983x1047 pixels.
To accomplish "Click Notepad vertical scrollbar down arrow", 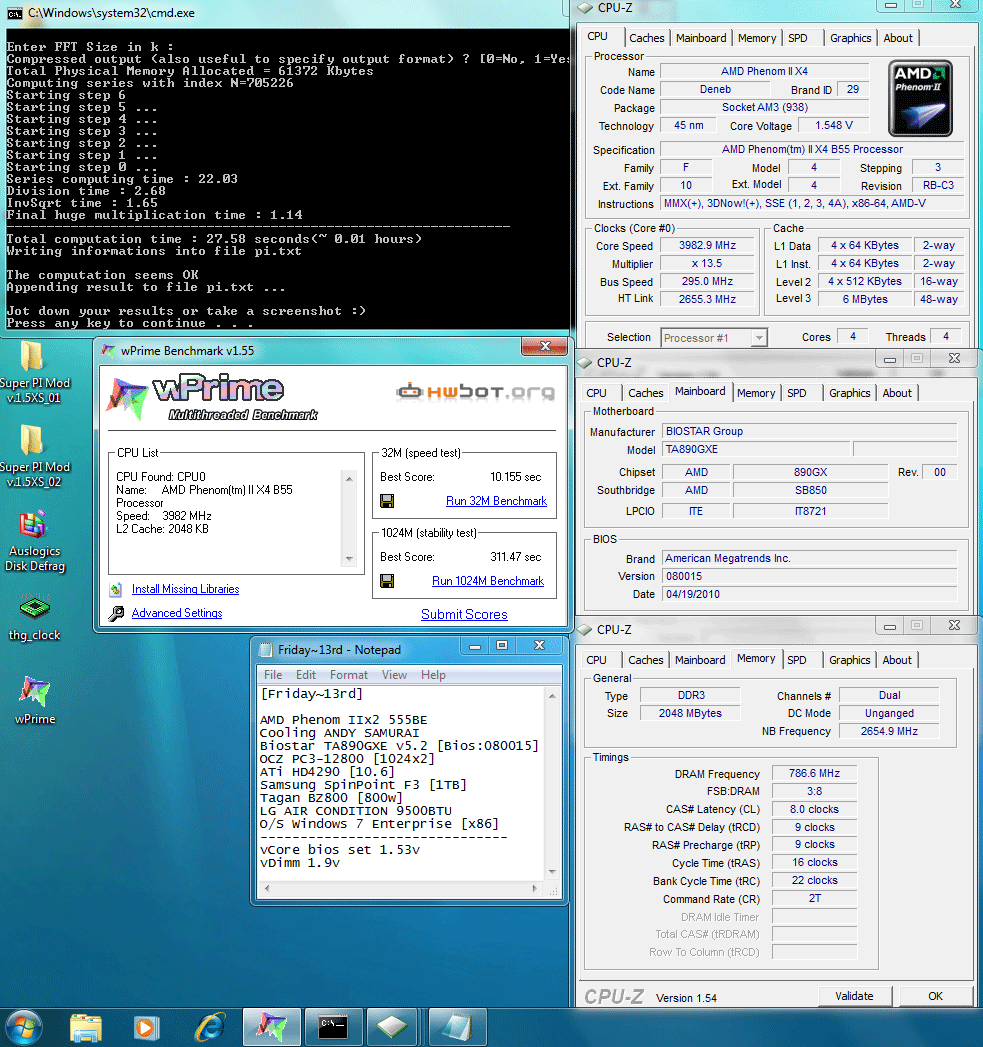I will (552, 871).
